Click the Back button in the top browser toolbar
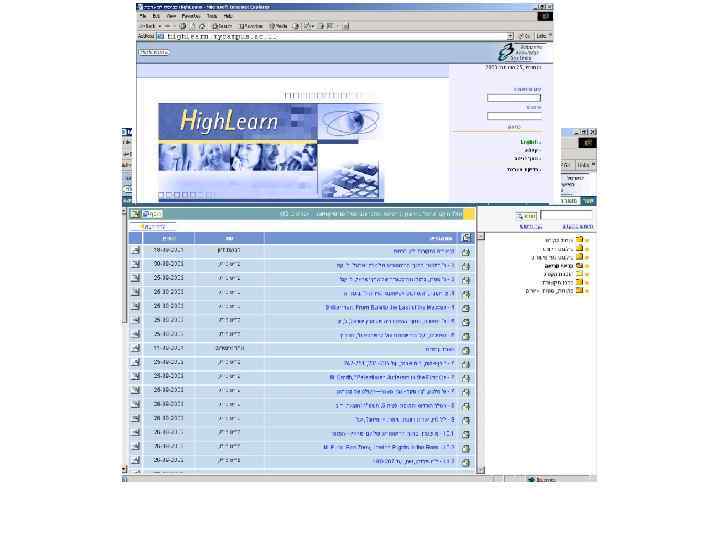Image resolution: width=720 pixels, height=540 pixels. [x=149, y=26]
